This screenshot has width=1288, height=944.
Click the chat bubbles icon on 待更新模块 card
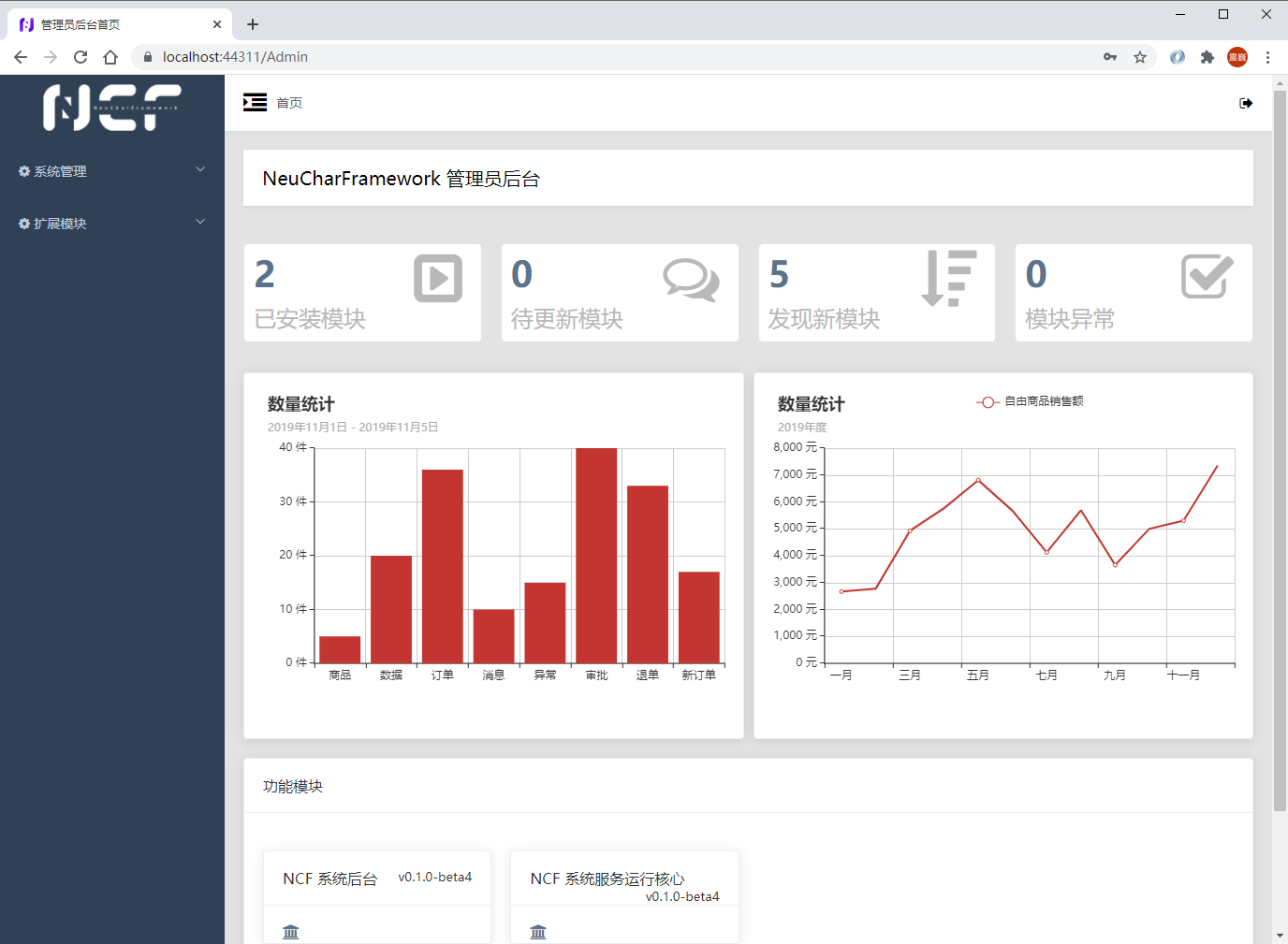691,279
